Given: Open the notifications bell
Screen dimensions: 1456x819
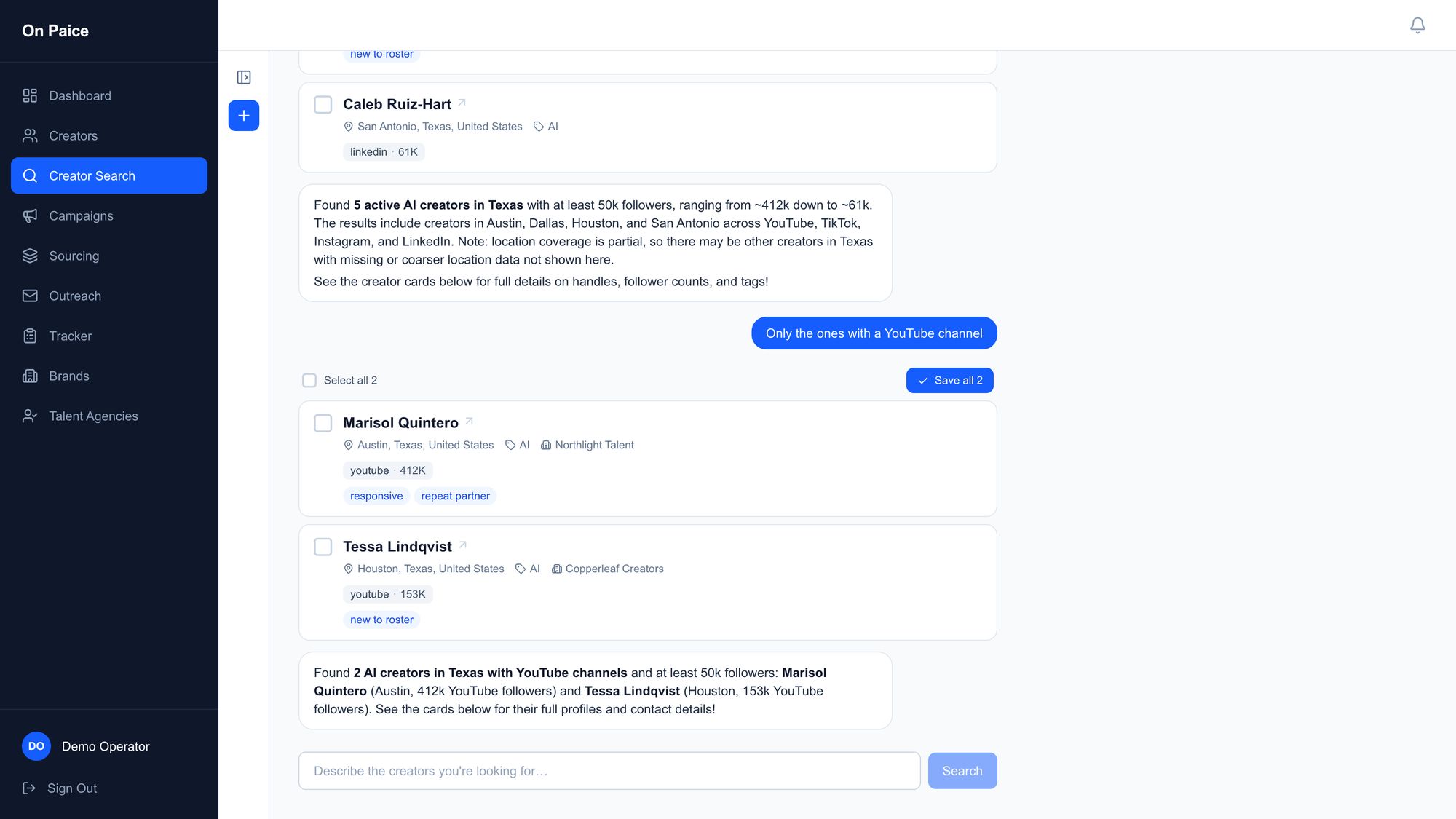Looking at the screenshot, I should (x=1417, y=25).
